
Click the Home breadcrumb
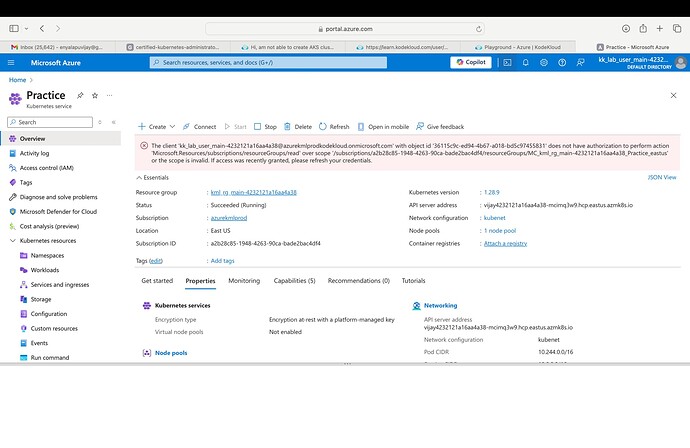tap(18, 80)
